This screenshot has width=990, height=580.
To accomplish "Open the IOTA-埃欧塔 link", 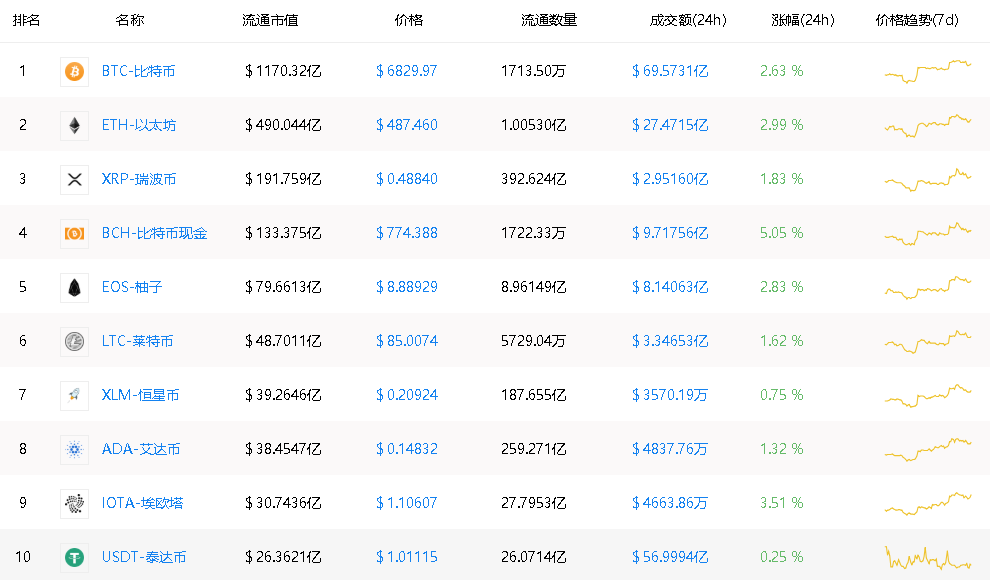I will coord(143,503).
